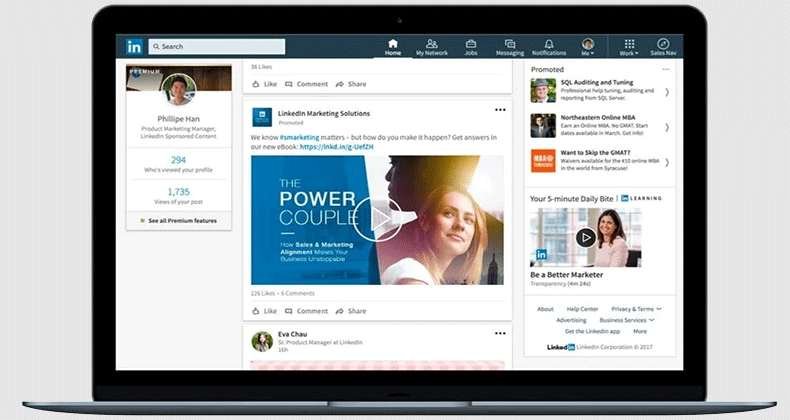Click the LinkedIn Learning logo
Image resolution: width=790 pixels, height=420 pixels.
tap(641, 198)
